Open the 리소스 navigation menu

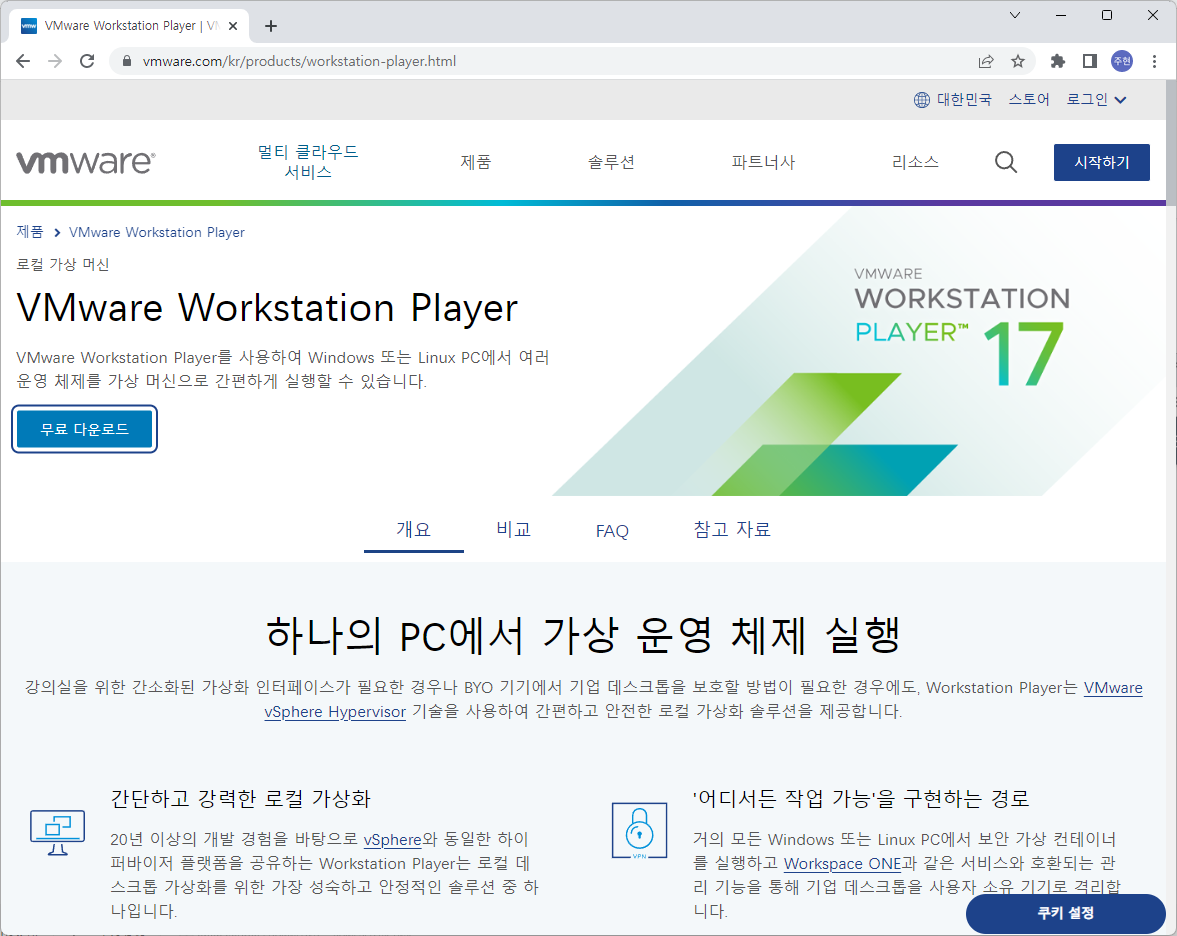[915, 162]
